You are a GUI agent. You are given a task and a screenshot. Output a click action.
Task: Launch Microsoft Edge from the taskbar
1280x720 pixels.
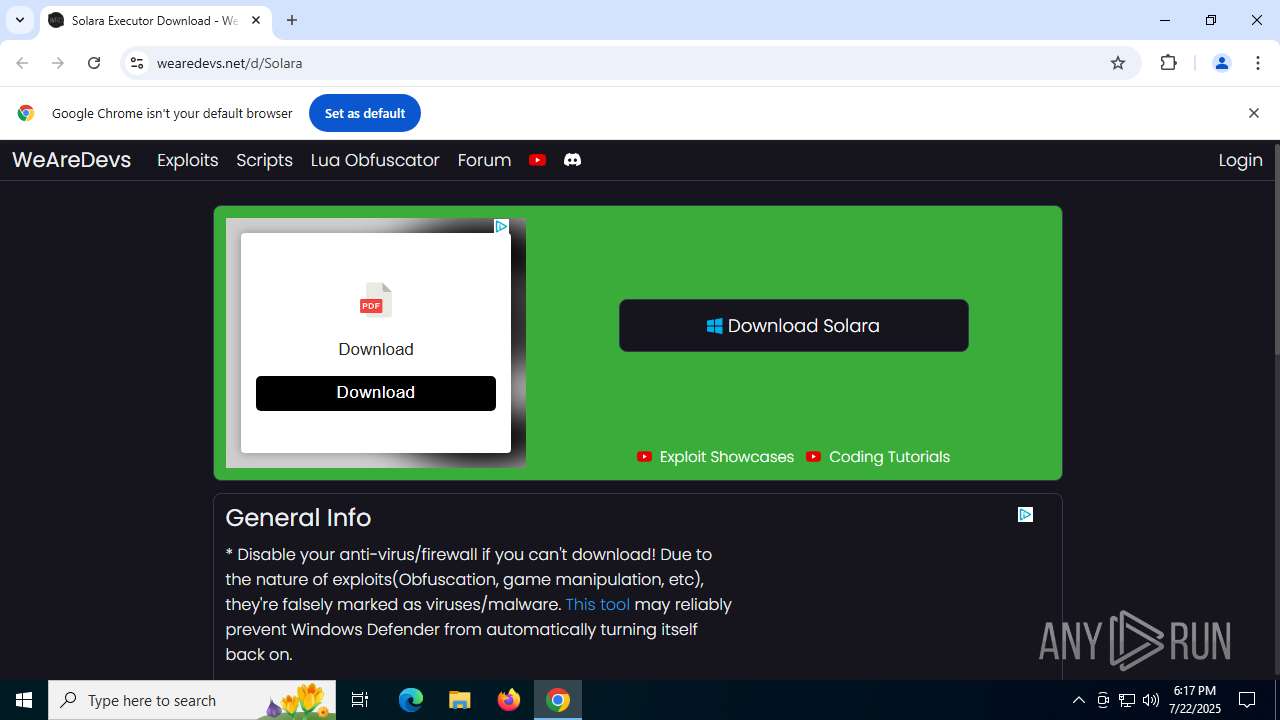click(411, 700)
